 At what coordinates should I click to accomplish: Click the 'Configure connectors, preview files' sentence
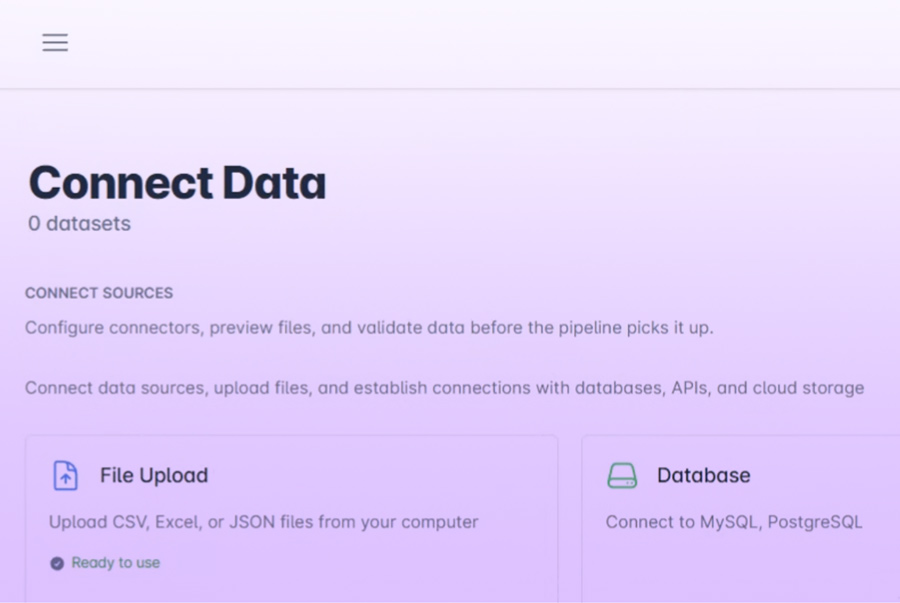tap(369, 328)
